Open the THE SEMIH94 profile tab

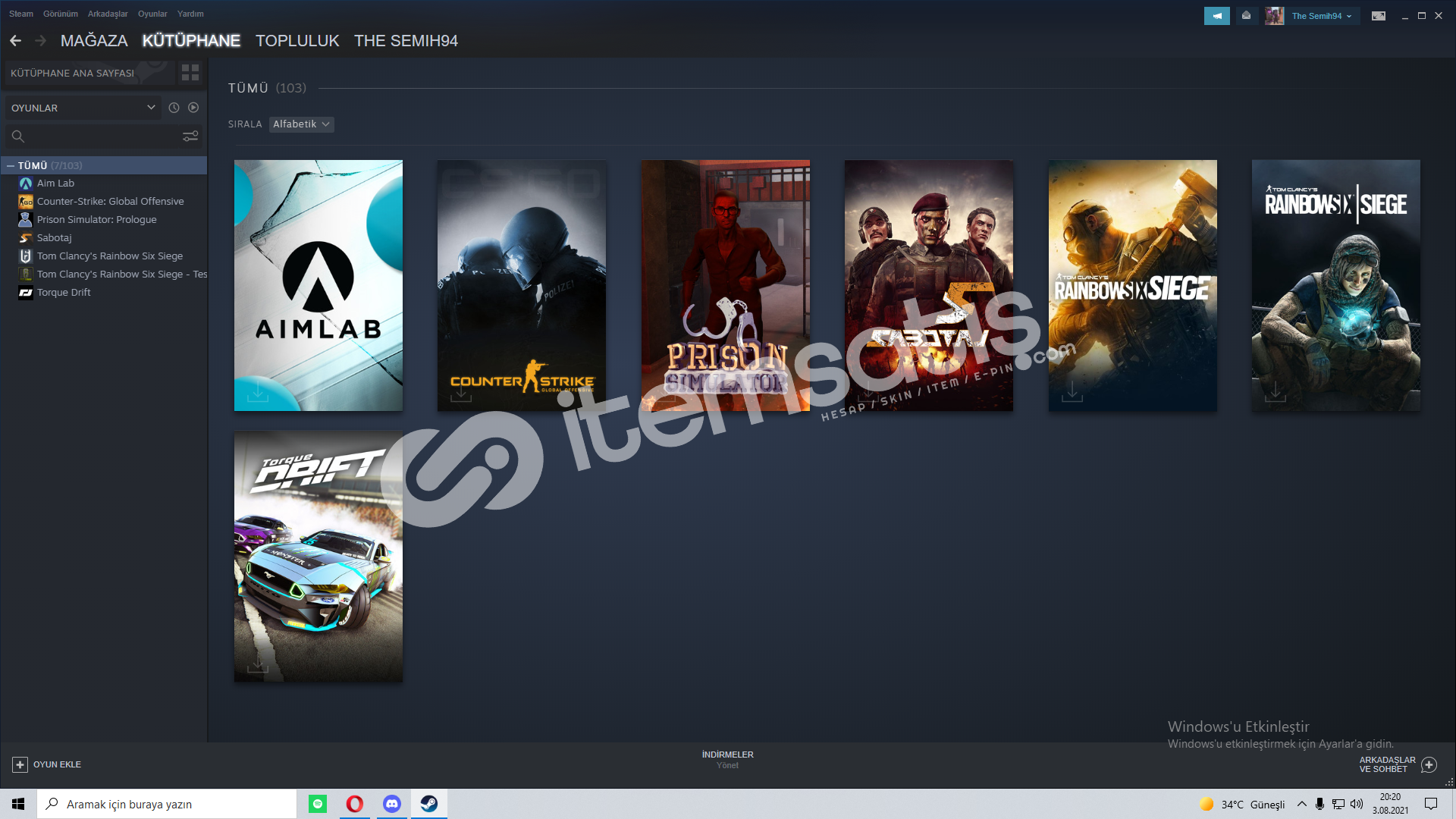[x=406, y=41]
